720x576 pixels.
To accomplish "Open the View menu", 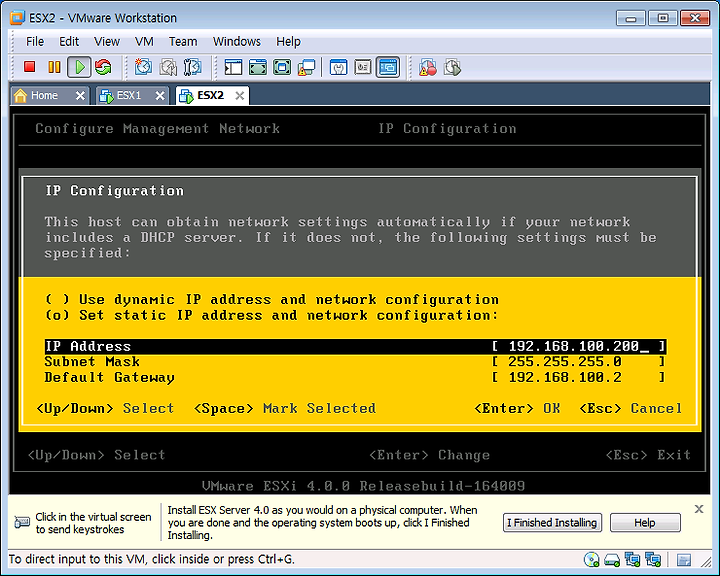I will click(107, 41).
